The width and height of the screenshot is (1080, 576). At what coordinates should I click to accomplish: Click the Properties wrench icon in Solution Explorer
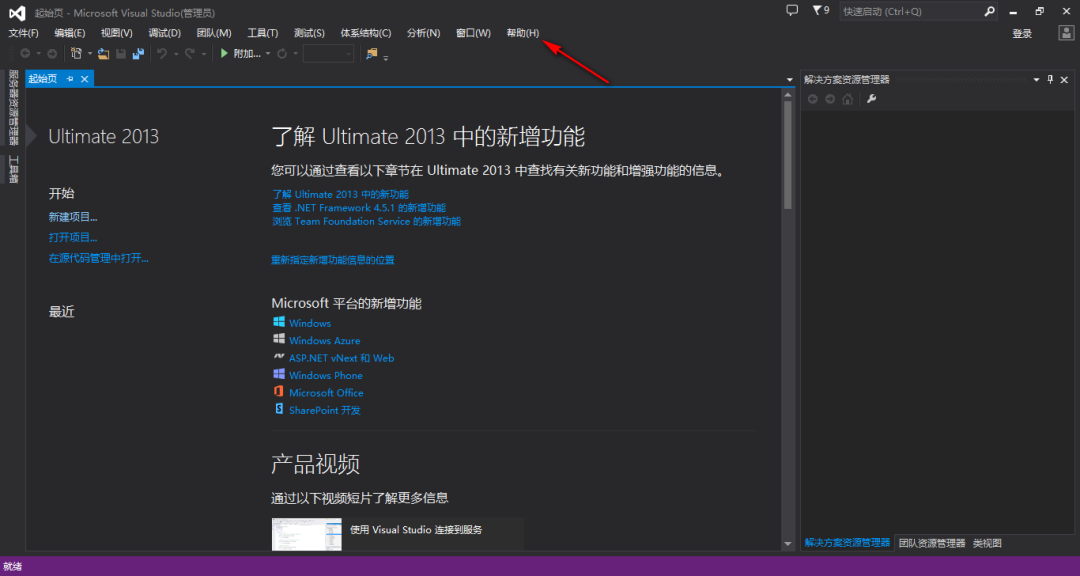click(872, 97)
